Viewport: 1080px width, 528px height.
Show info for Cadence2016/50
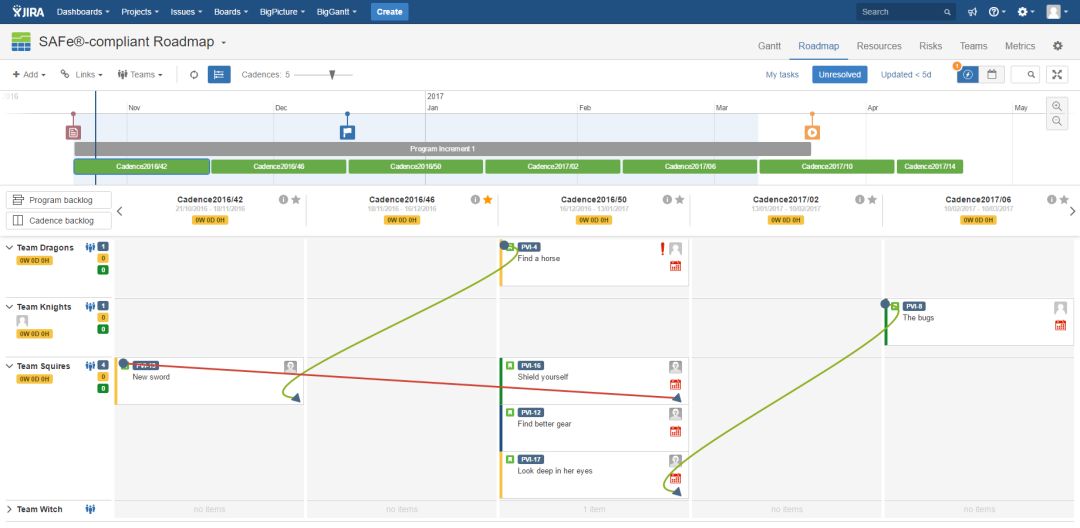click(x=667, y=200)
